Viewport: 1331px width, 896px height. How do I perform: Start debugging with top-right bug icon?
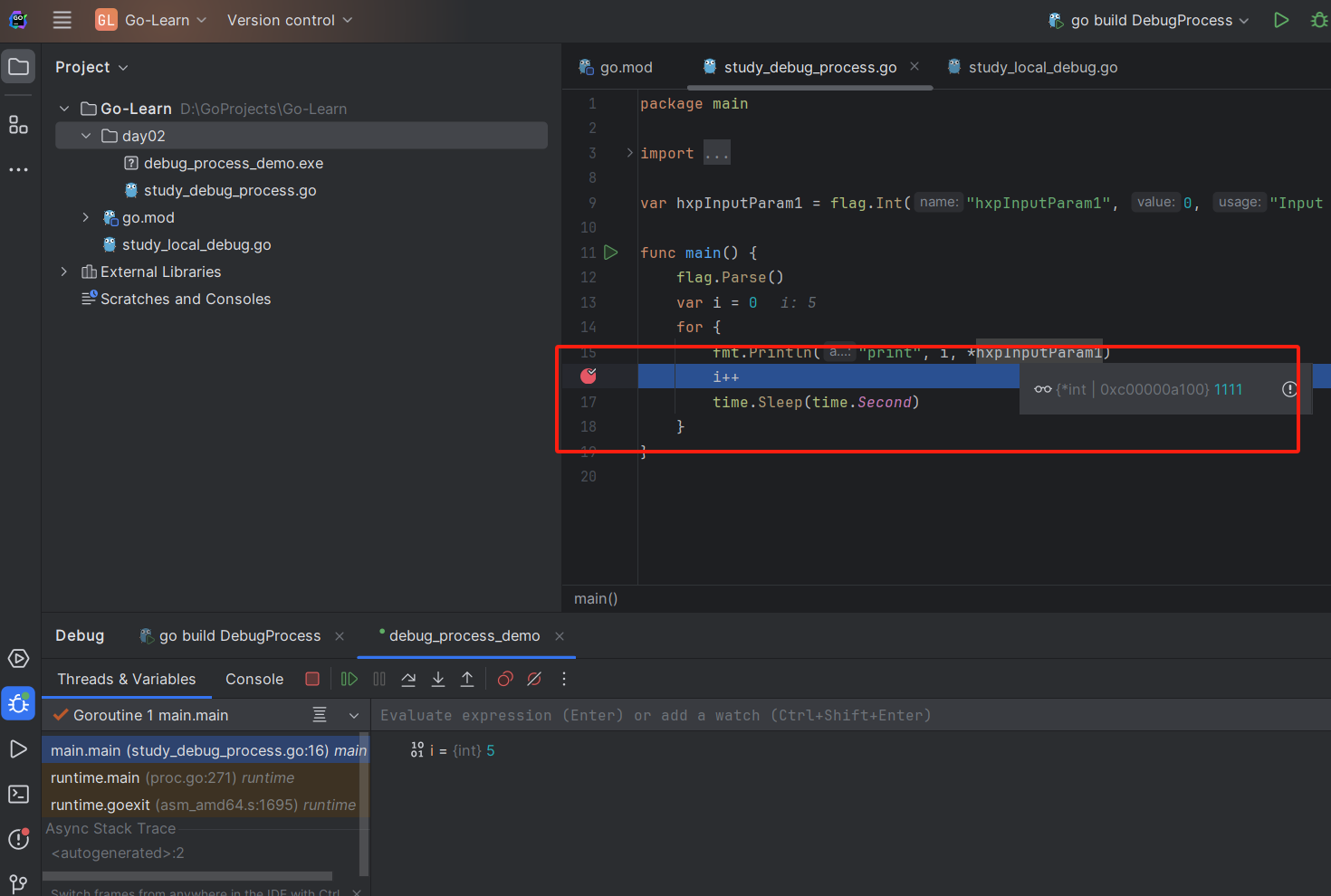(1318, 20)
